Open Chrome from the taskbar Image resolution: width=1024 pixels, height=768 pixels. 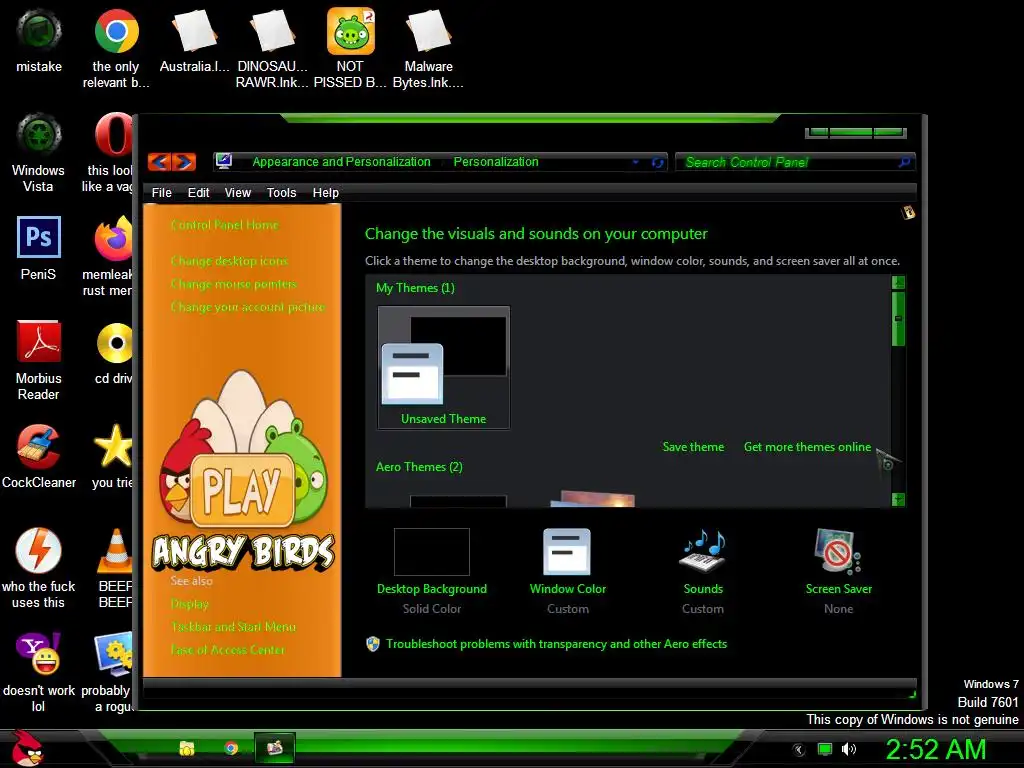coord(231,748)
